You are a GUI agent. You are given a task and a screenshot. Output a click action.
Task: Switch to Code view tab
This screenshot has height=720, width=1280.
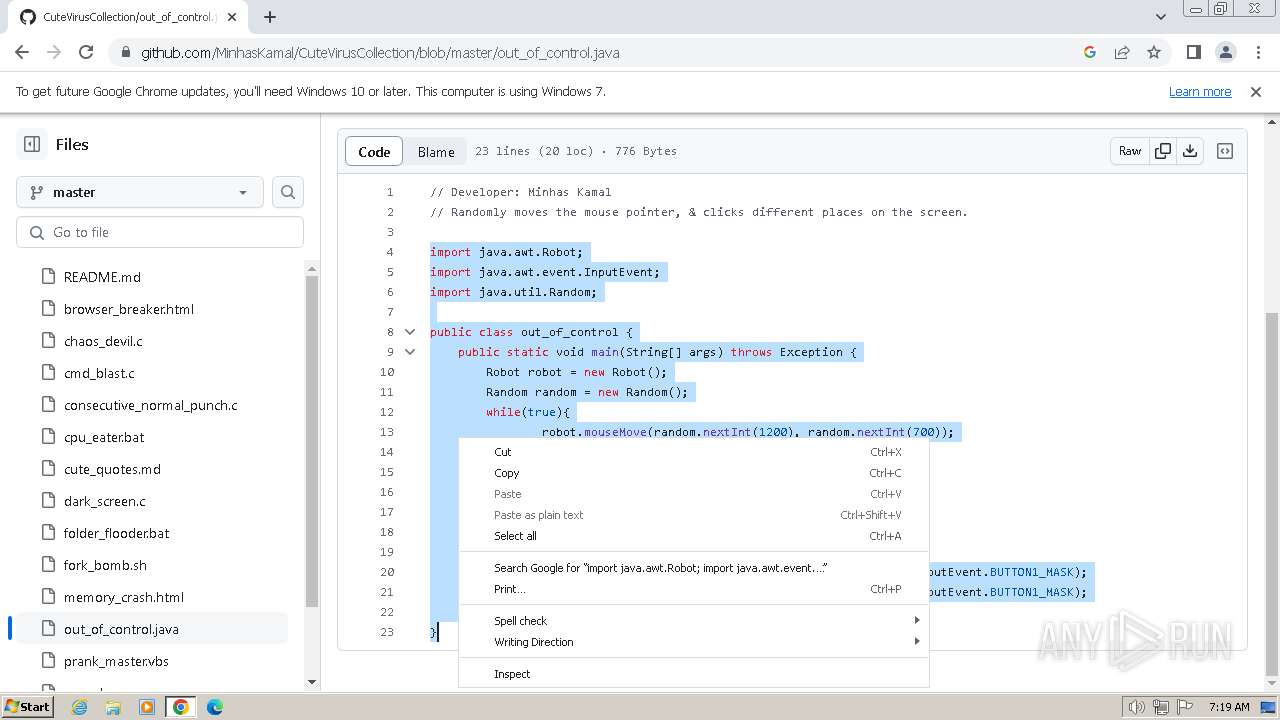[374, 151]
